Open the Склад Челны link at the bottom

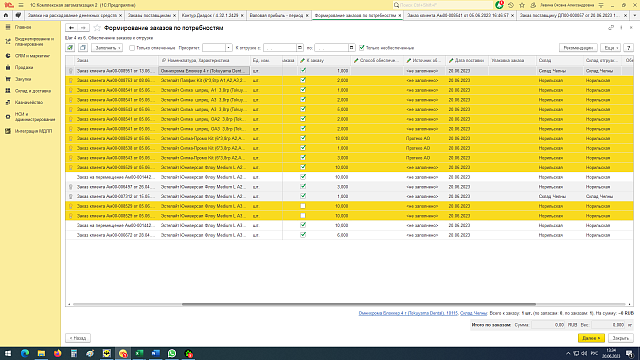click(473, 313)
